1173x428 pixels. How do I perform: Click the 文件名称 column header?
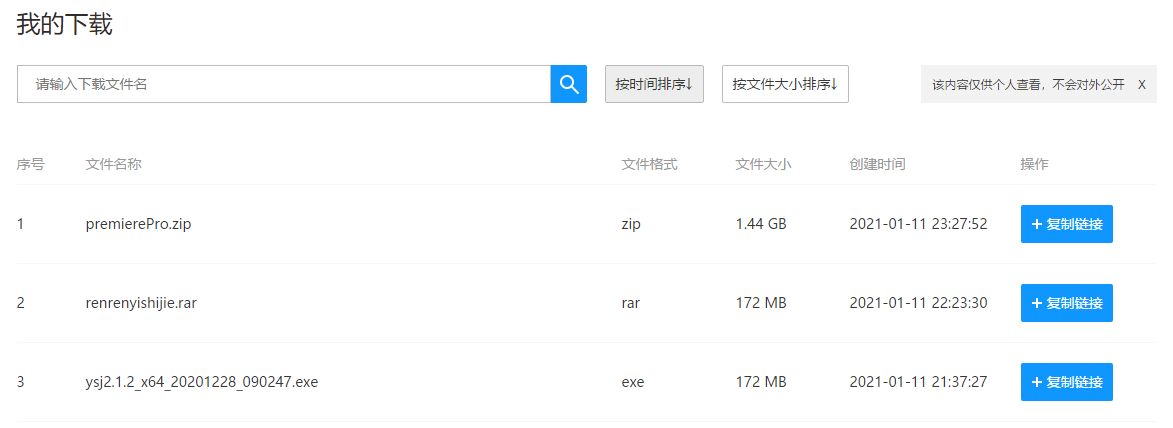point(114,164)
